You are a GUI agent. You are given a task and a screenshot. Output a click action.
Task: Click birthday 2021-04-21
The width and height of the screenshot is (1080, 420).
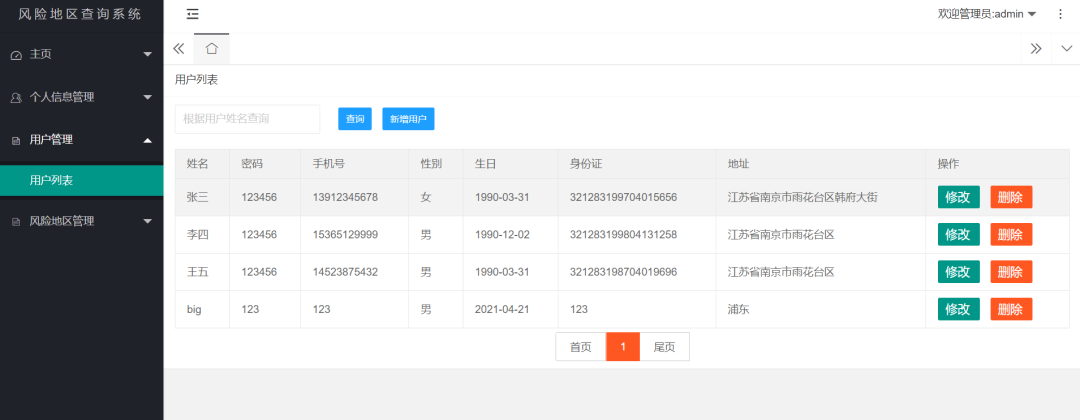click(x=502, y=309)
